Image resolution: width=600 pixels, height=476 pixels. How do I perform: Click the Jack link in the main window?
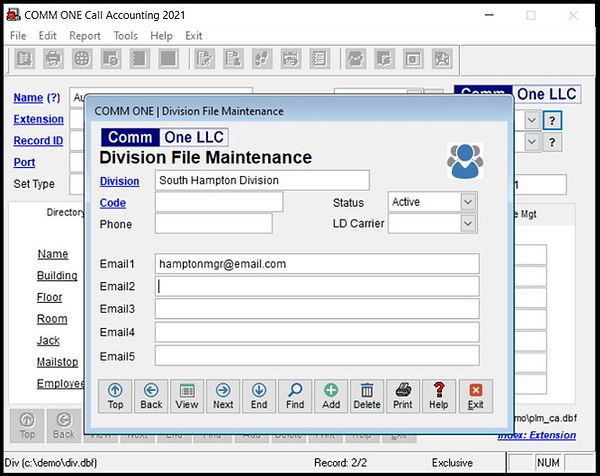(48, 340)
